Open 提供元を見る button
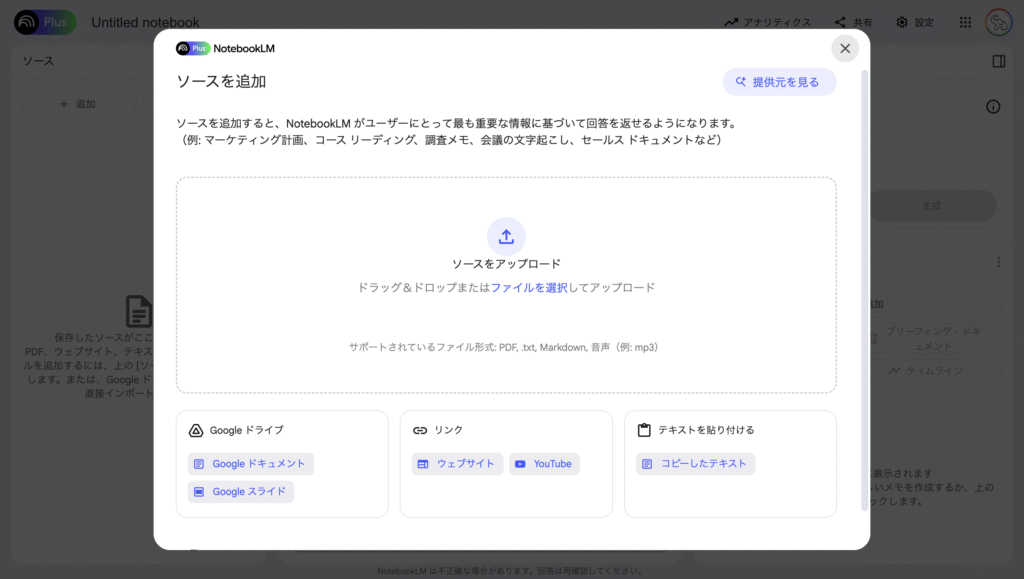Screen dimensions: 1024x579 [x=779, y=82]
